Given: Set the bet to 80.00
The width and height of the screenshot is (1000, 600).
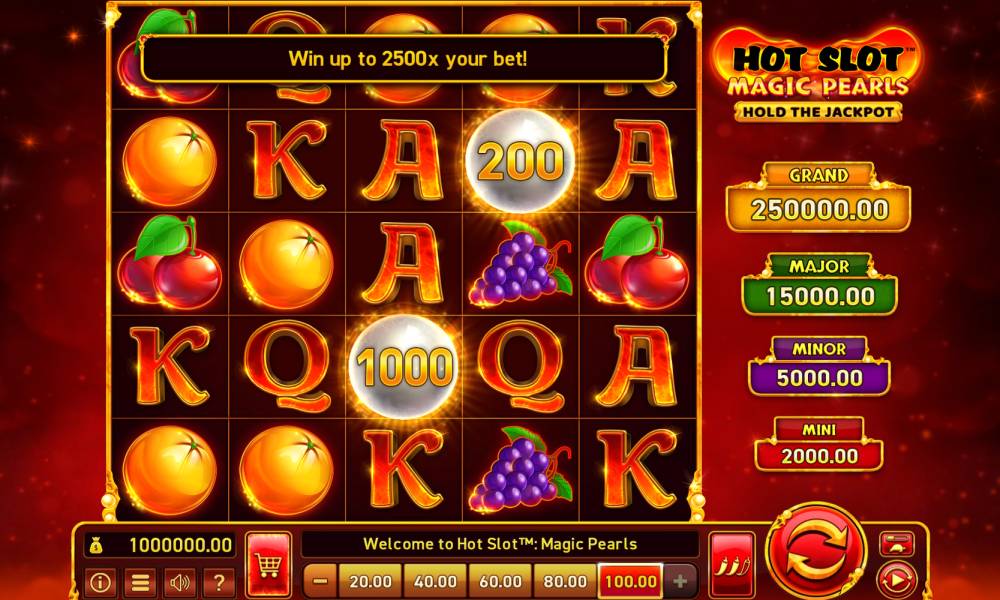Looking at the screenshot, I should pos(564,581).
